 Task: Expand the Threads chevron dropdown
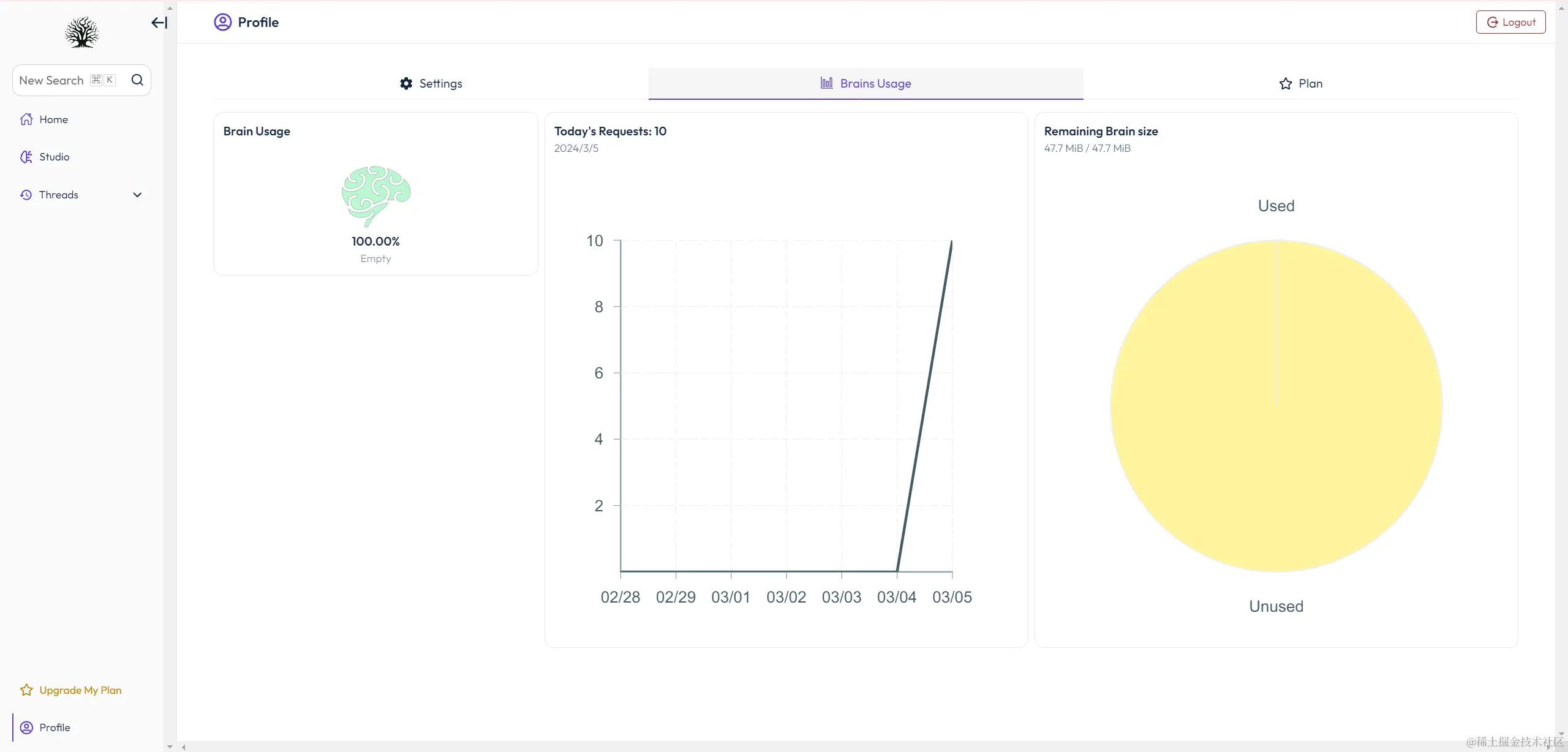tap(137, 195)
